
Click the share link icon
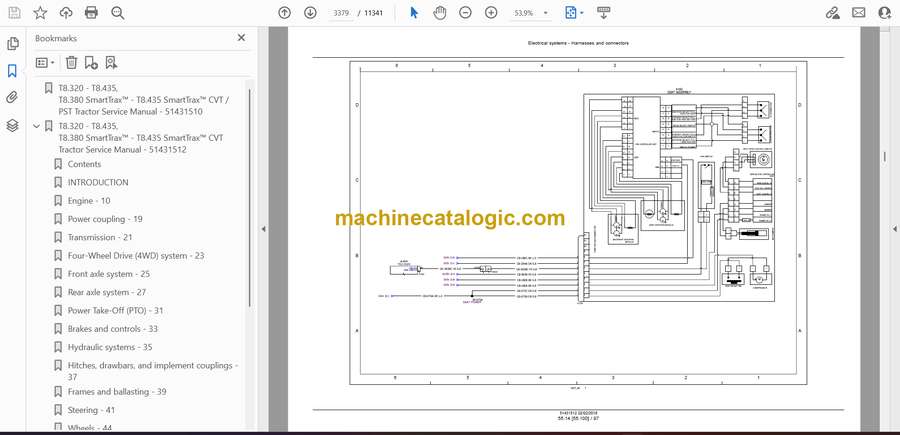(x=832, y=13)
